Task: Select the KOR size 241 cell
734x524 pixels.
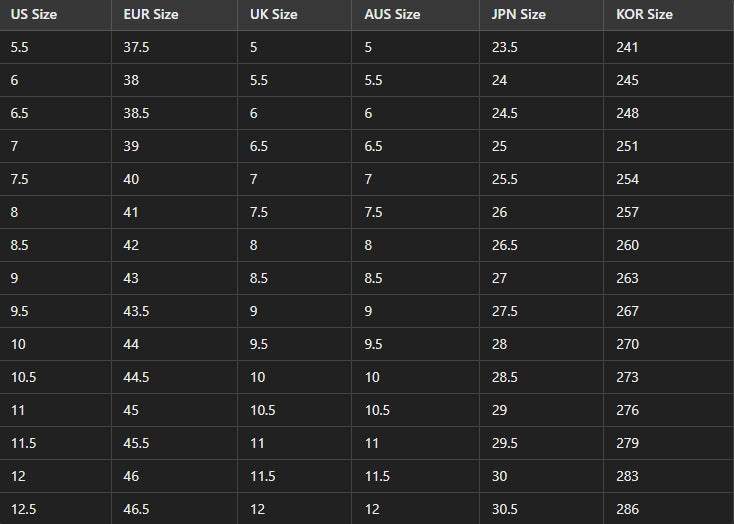Action: (627, 48)
